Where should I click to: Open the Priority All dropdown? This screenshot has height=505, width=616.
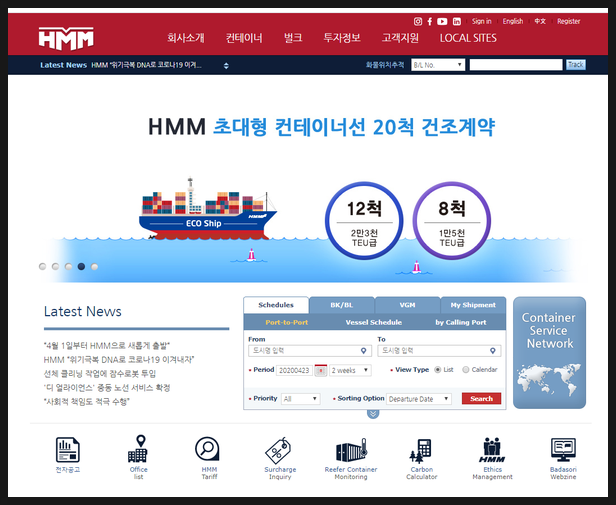[301, 399]
